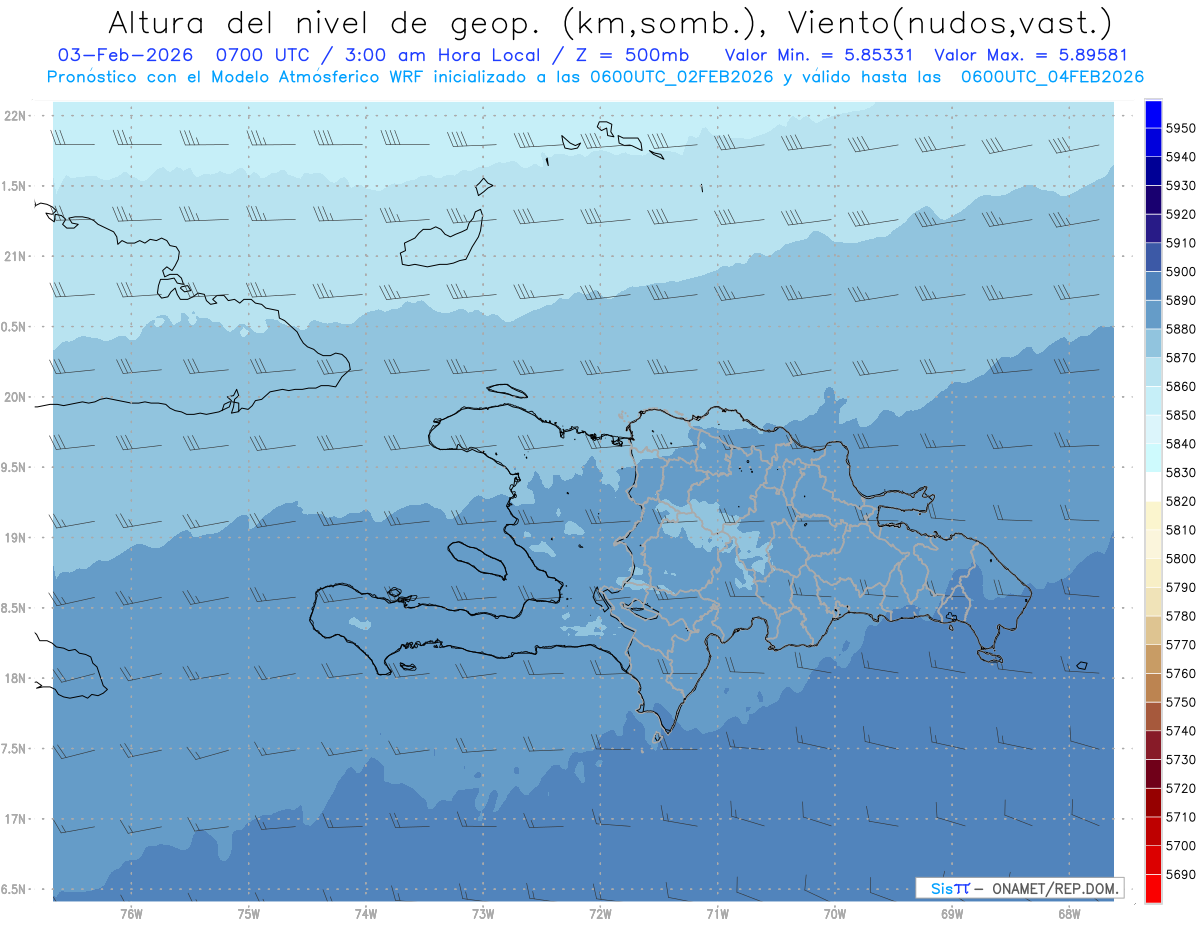Click the 76W longitude label
The image size is (1200, 927).
(x=131, y=913)
